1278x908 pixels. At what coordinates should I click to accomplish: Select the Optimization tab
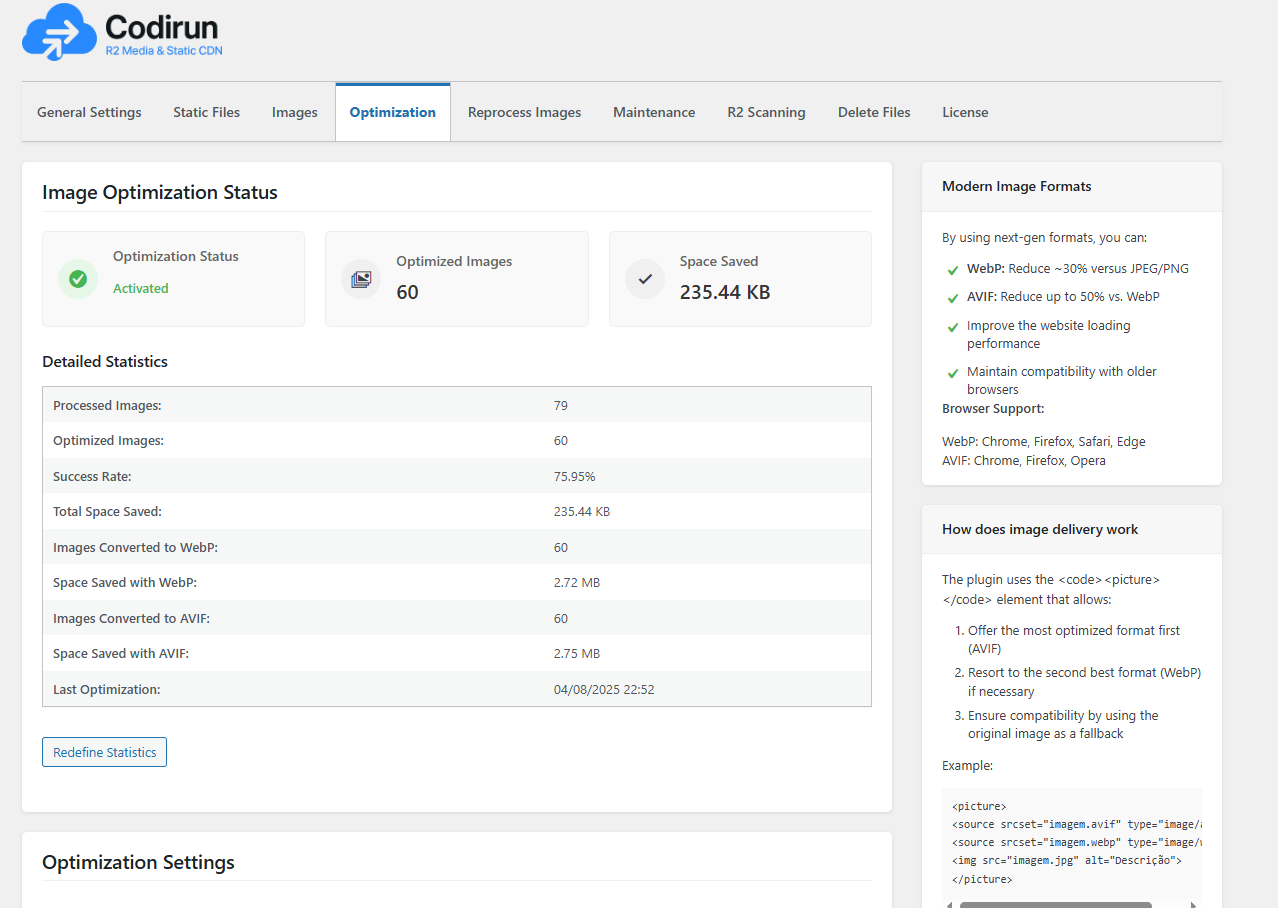tap(392, 112)
